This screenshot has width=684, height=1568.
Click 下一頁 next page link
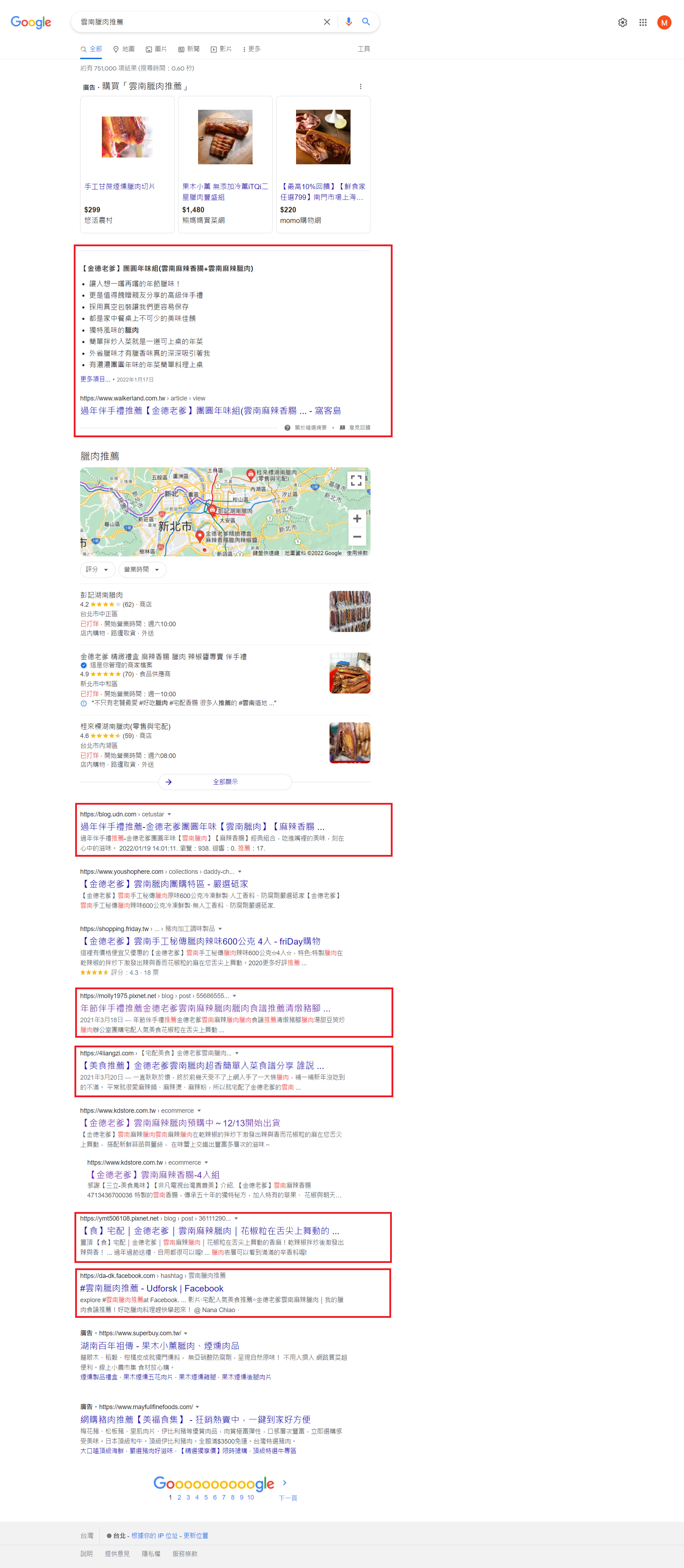point(288,1497)
